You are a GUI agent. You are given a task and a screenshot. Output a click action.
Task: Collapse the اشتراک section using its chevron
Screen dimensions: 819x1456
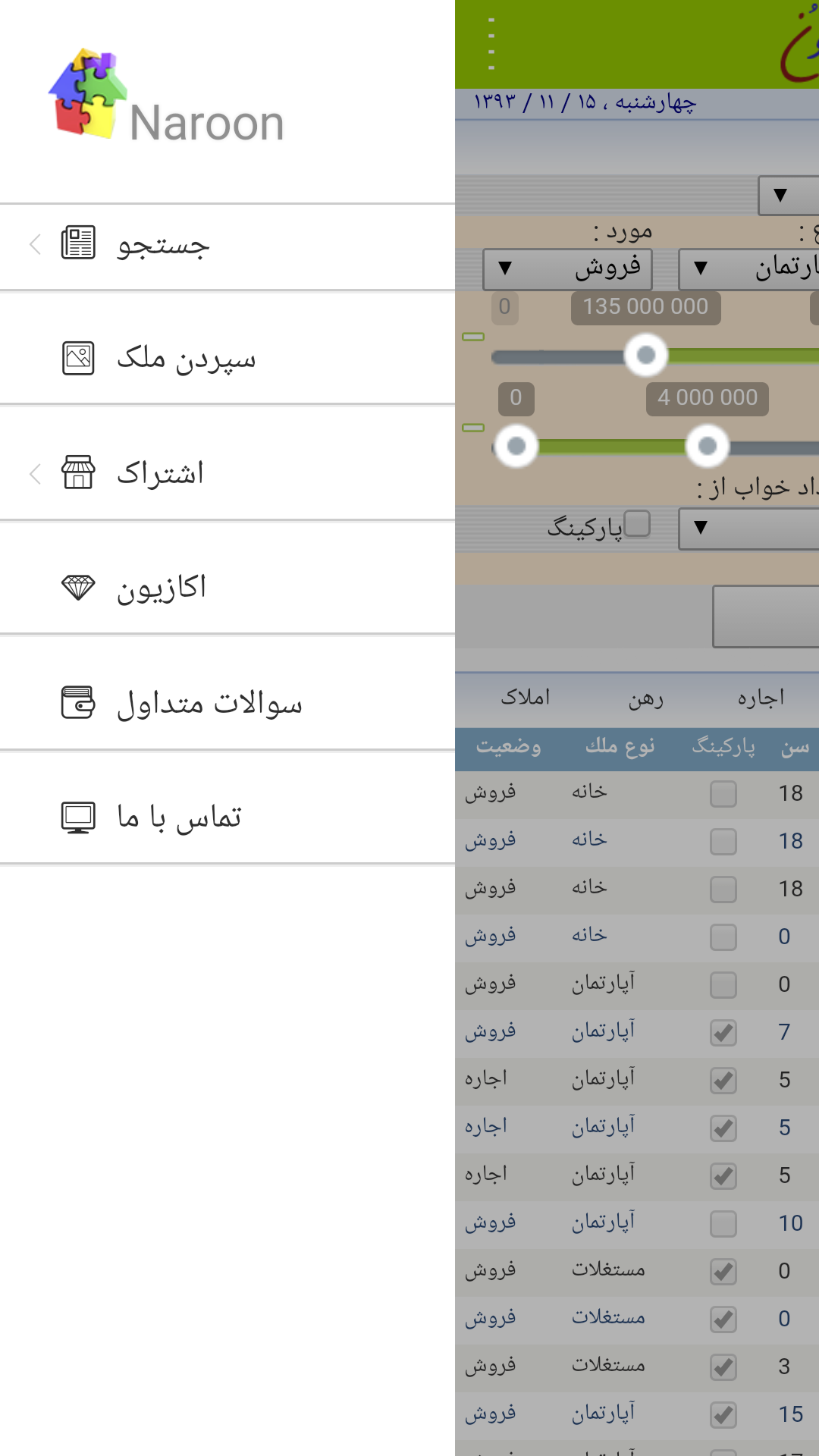[x=34, y=473]
